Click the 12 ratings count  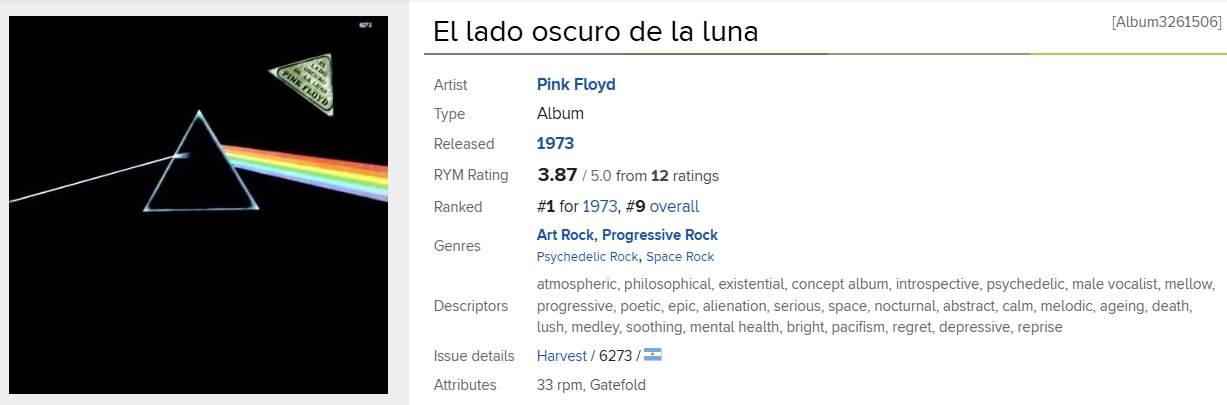click(660, 176)
